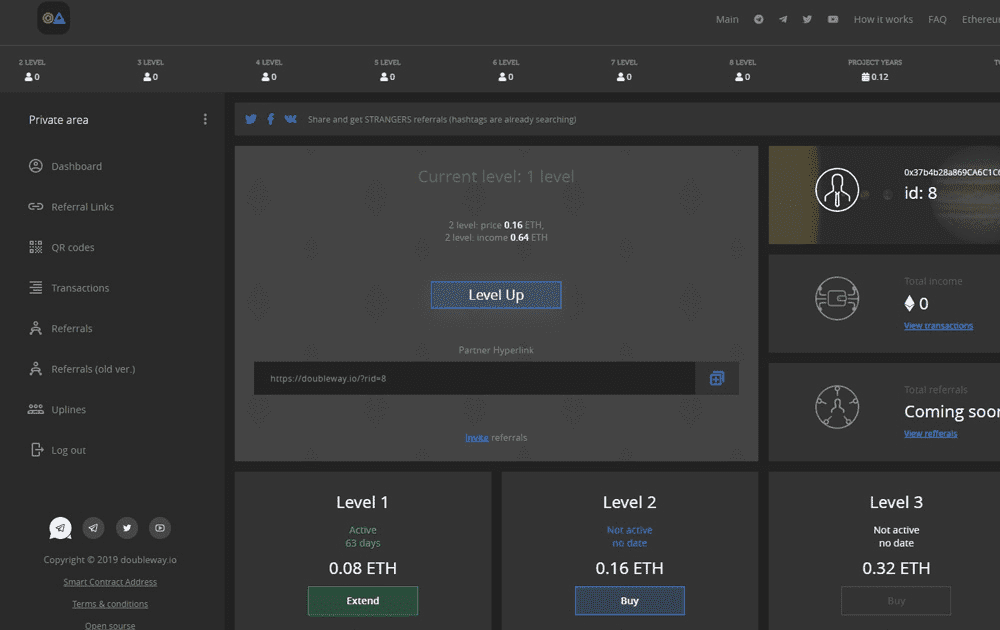Viewport: 1000px width, 630px height.
Task: Share via the Facebook icon in the share bar
Action: (270, 119)
